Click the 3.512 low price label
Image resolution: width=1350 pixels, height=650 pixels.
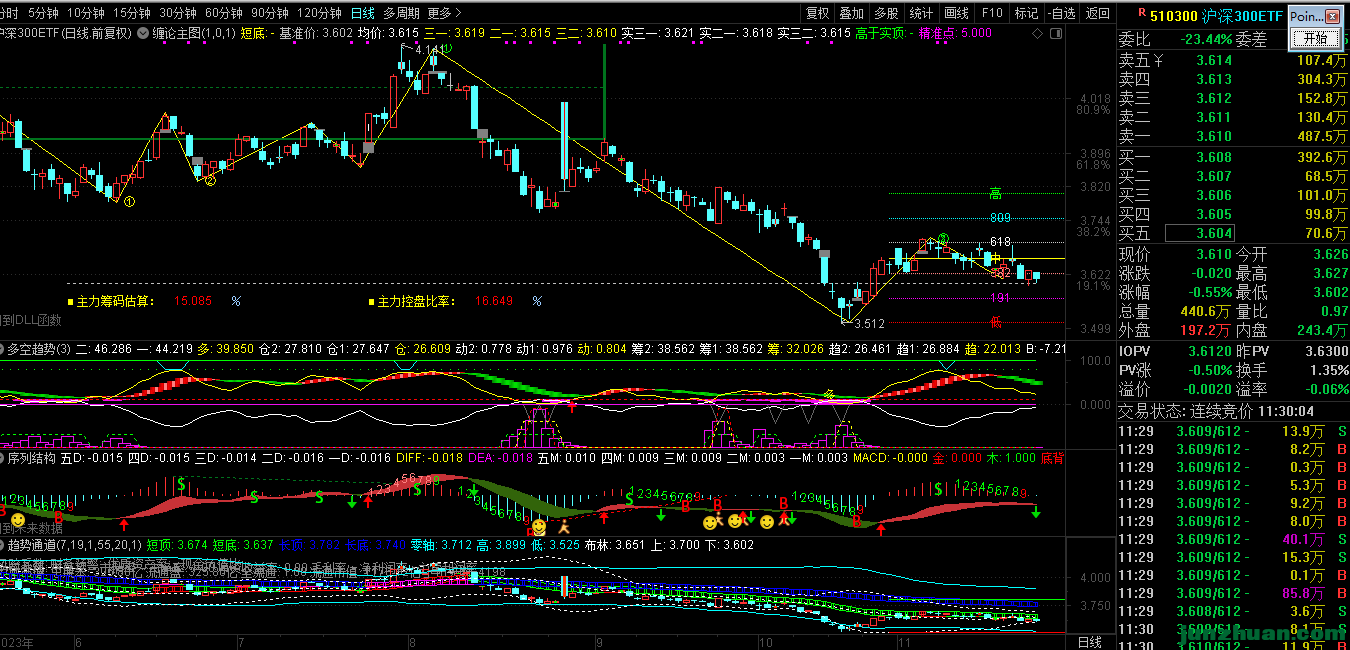(x=870, y=323)
